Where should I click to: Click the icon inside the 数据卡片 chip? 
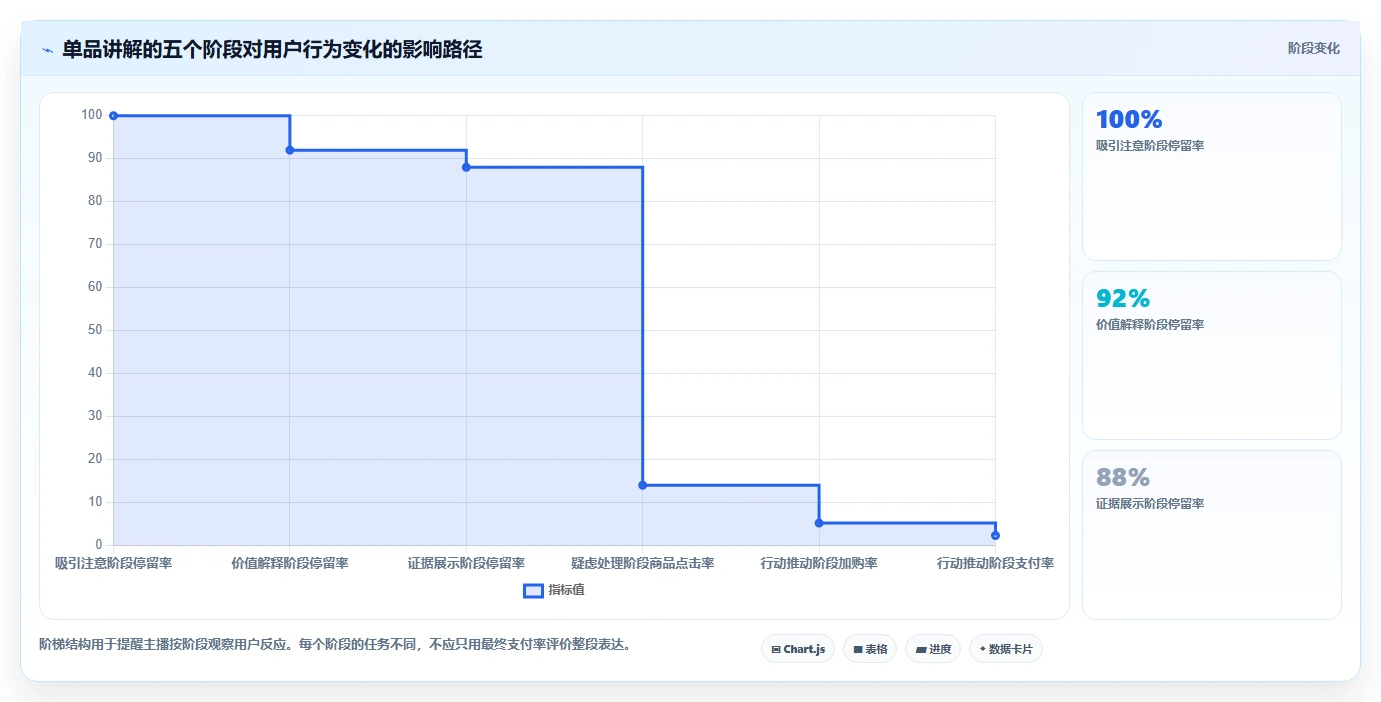[x=982, y=649]
